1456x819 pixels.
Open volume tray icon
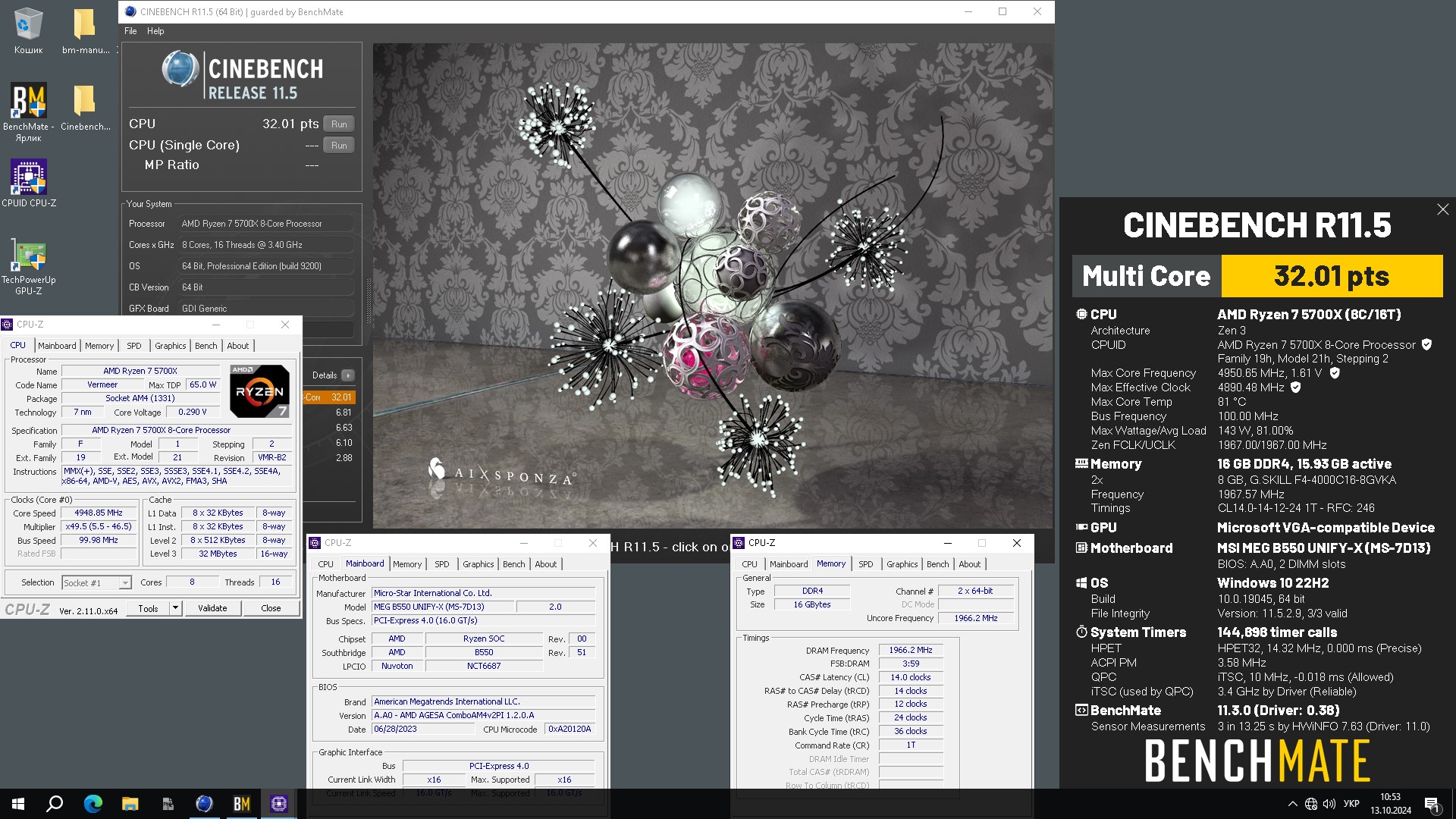(1329, 804)
